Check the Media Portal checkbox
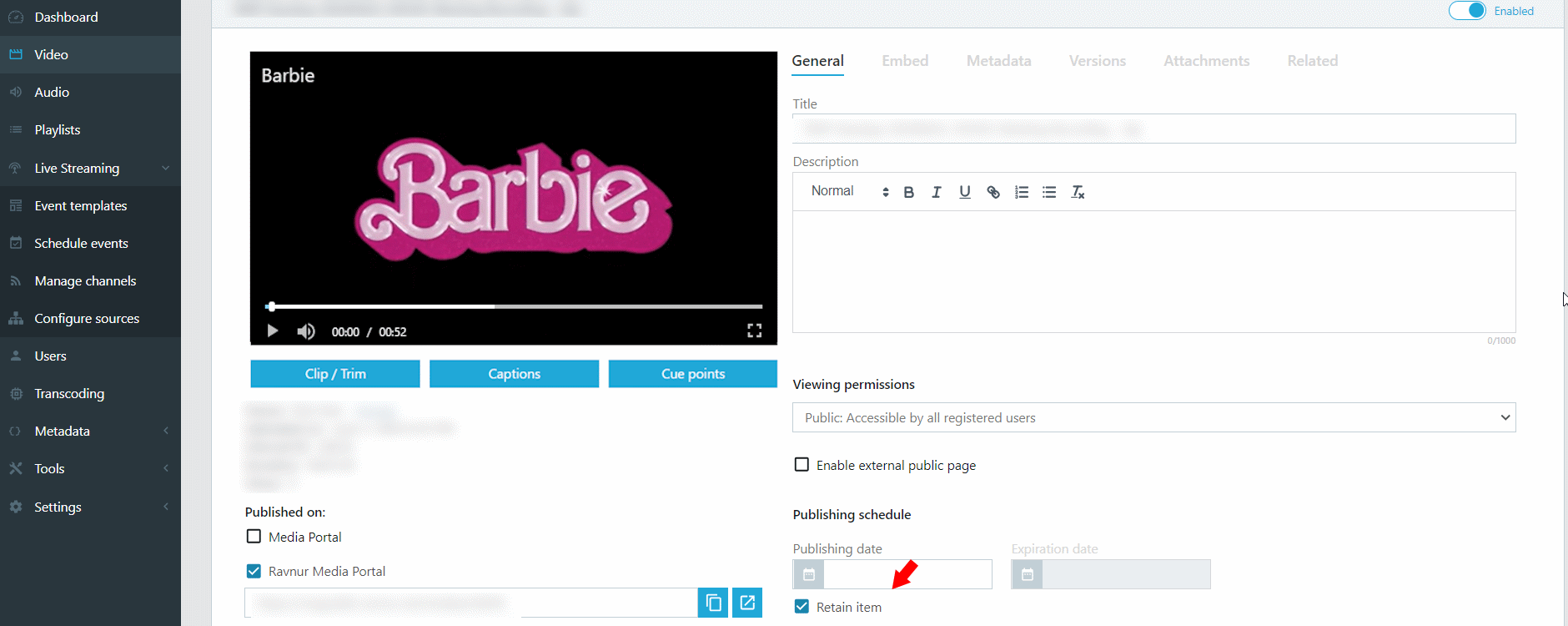Screen dimensions: 1568x626 click(x=254, y=537)
